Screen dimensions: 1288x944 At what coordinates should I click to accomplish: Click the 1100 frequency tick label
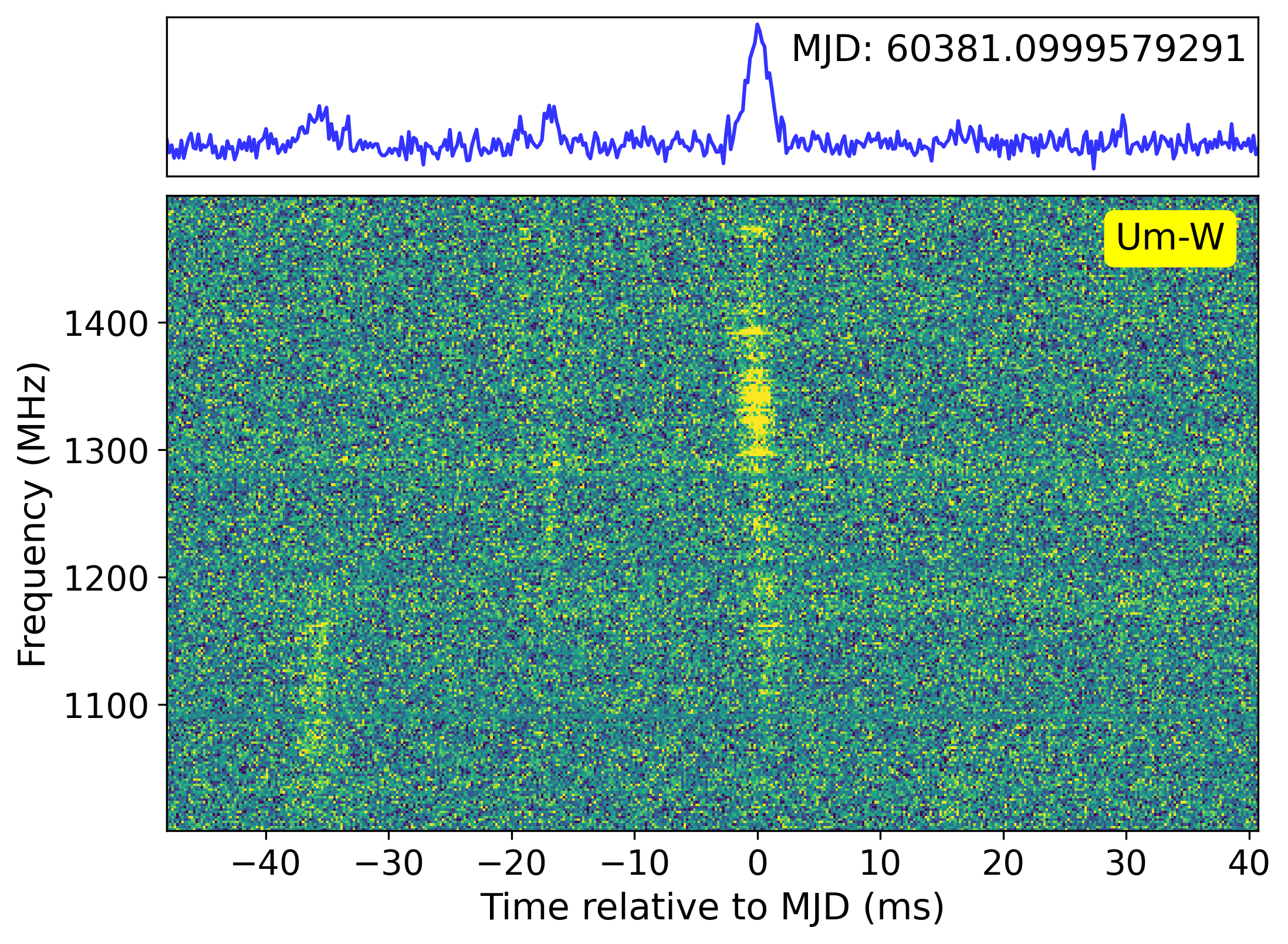106,706
